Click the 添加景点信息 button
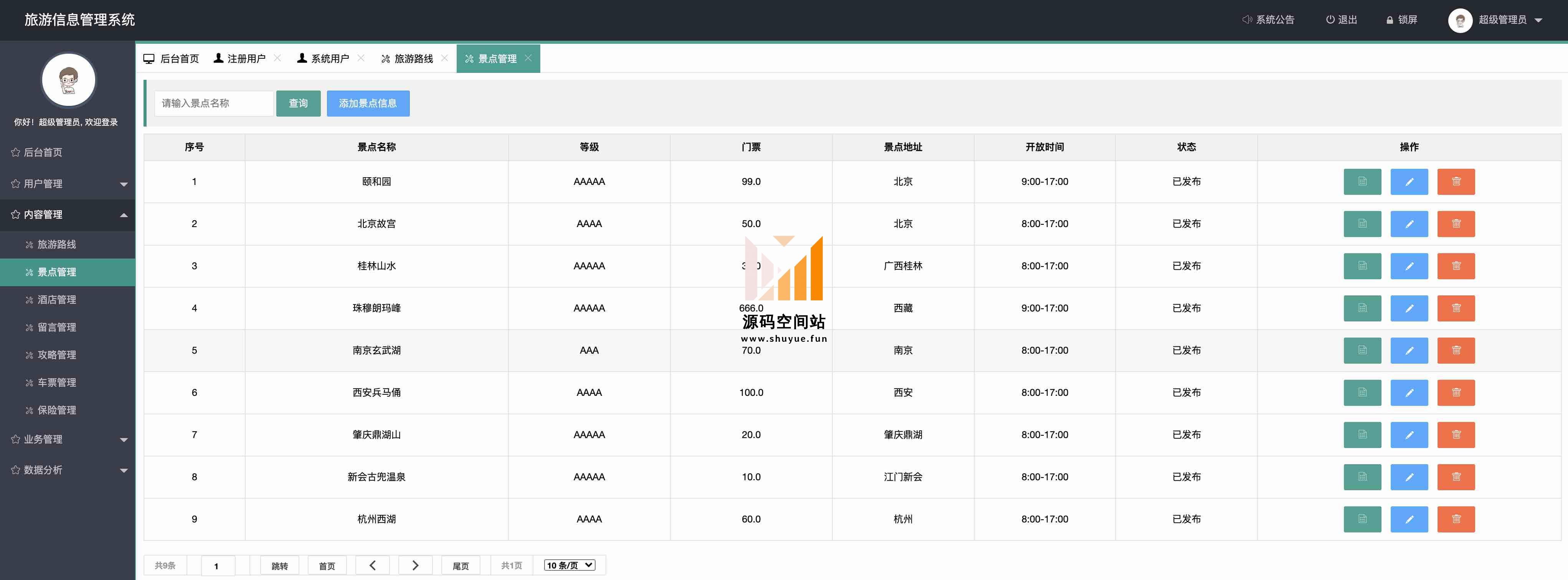1568x580 pixels. (x=368, y=104)
